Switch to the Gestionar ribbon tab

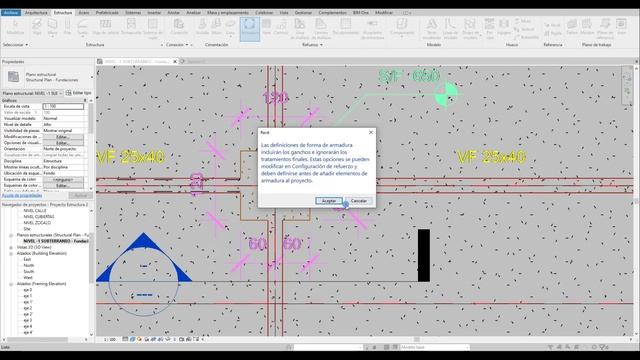[x=303, y=13]
